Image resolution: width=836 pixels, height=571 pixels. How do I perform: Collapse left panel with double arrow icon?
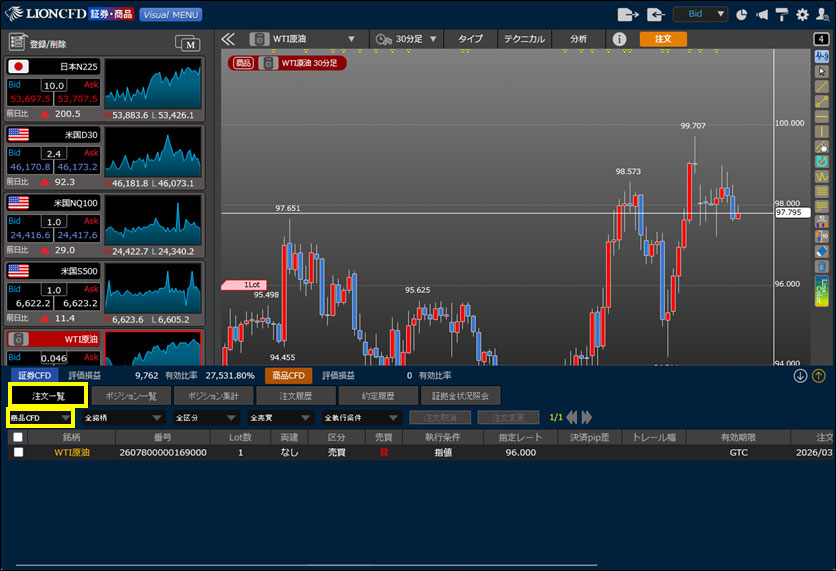pos(228,39)
